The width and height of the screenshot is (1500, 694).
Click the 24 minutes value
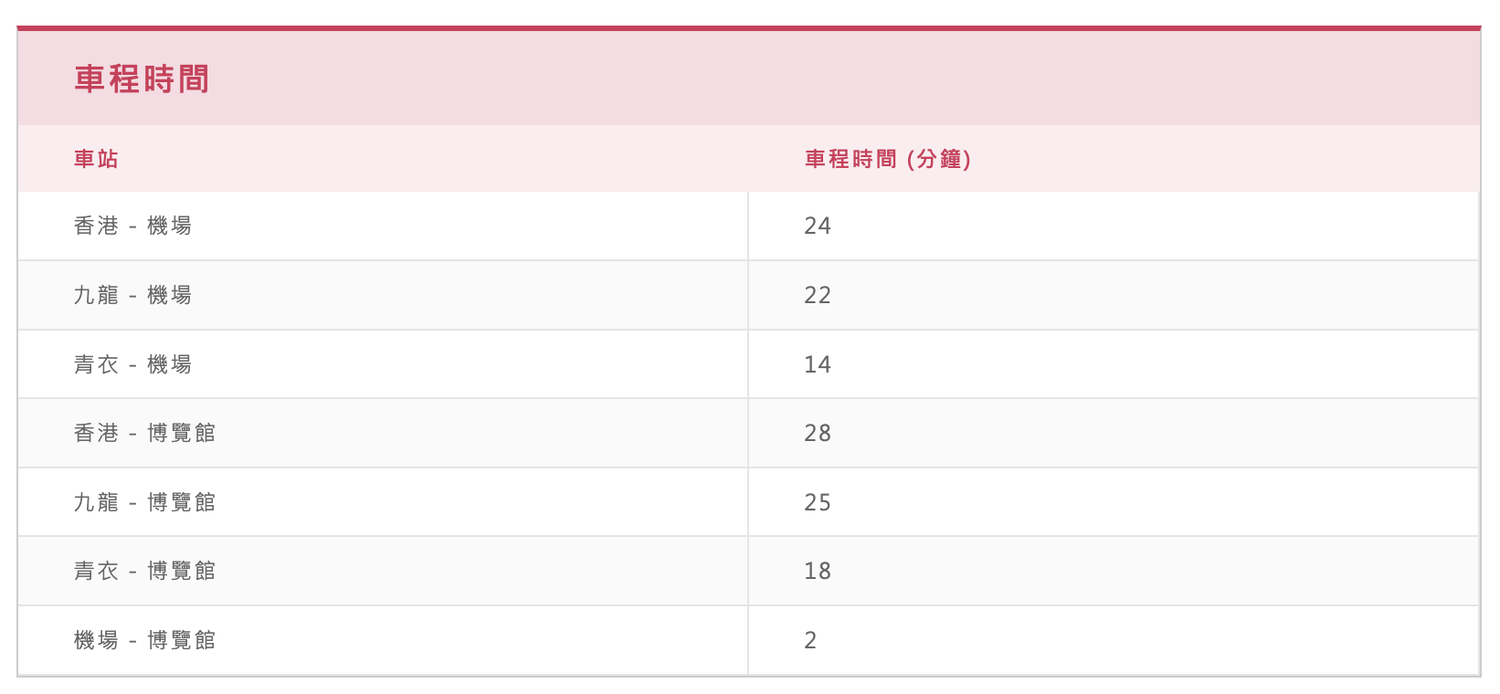click(x=818, y=226)
